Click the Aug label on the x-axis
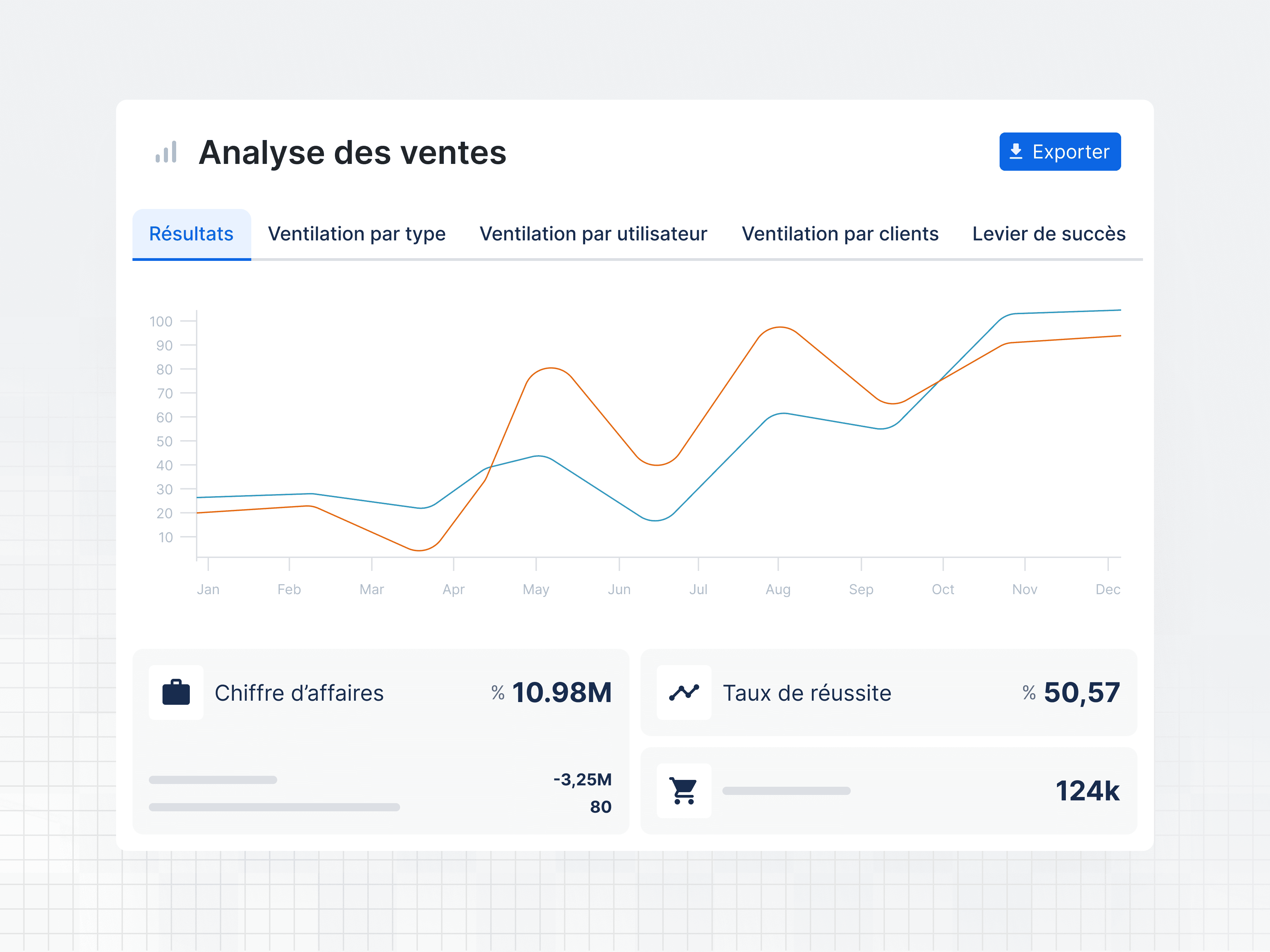The height and width of the screenshot is (952, 1270). point(778,590)
